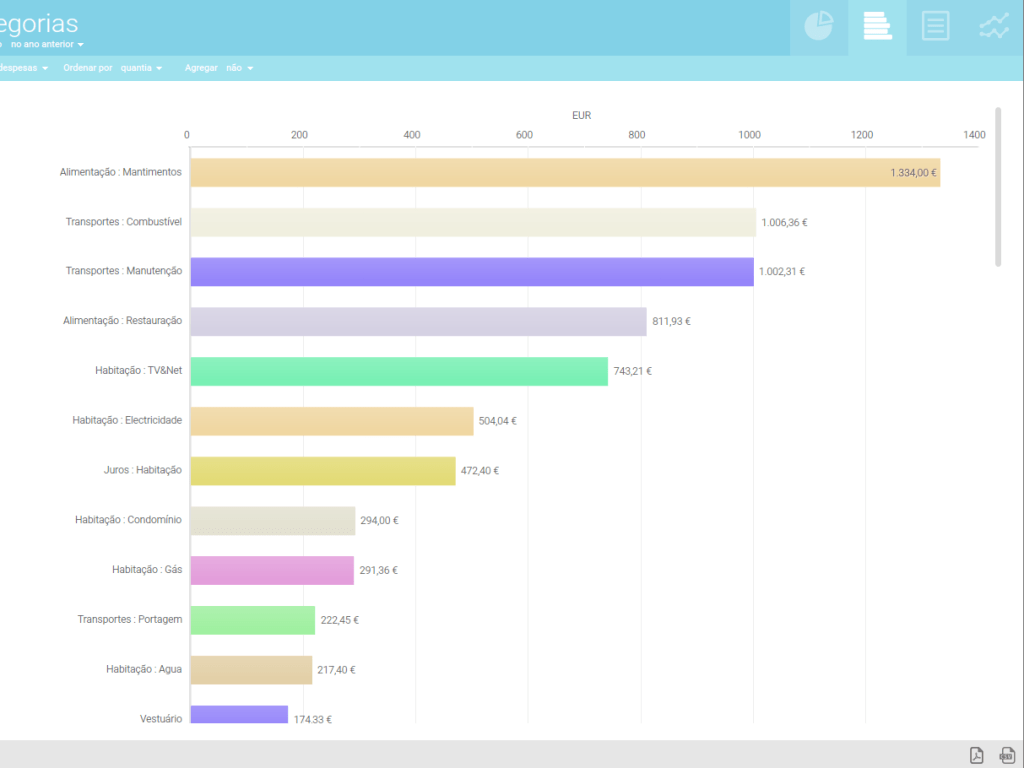The image size is (1024, 768).
Task: Select the Habitação : Electricidade category label
Action: (x=127, y=421)
